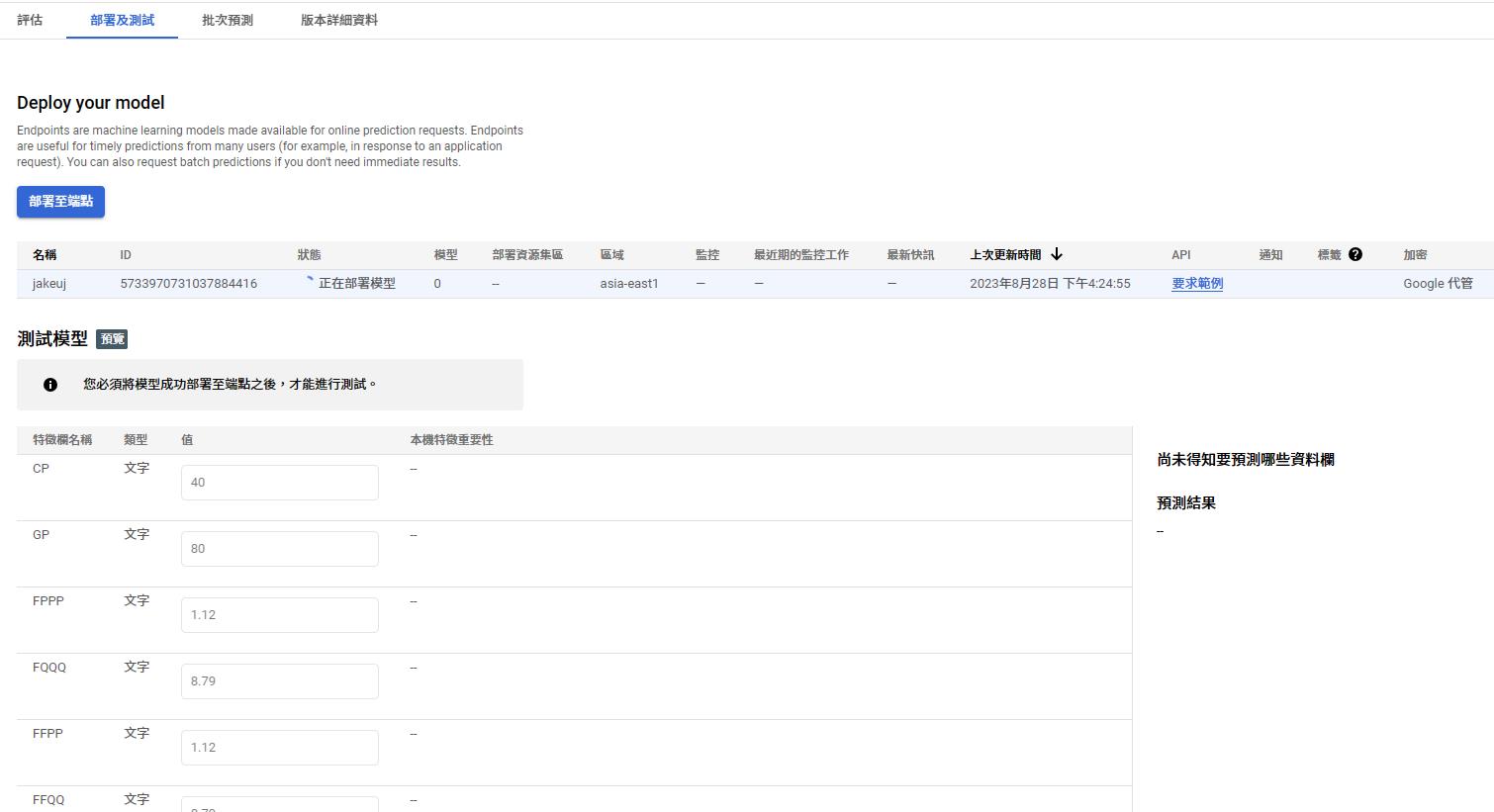The width and height of the screenshot is (1494, 812).
Task: Click into the CP value field
Action: coord(279,483)
